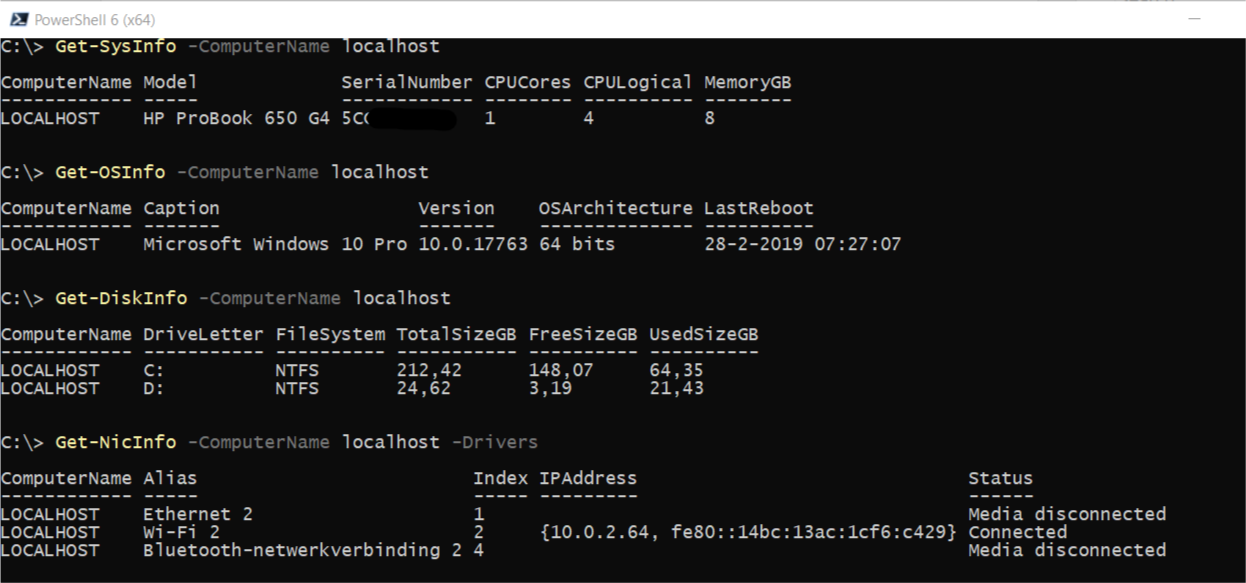Screen dimensions: 1246x583
Task: Click the PowerShell 6 (x64) window title
Action: [94, 20]
